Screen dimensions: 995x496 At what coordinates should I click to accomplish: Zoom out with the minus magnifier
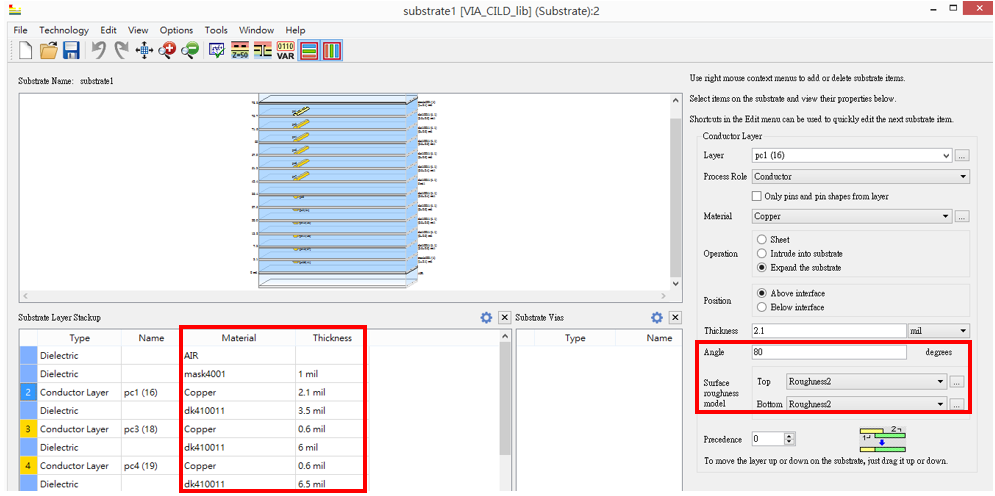(190, 51)
